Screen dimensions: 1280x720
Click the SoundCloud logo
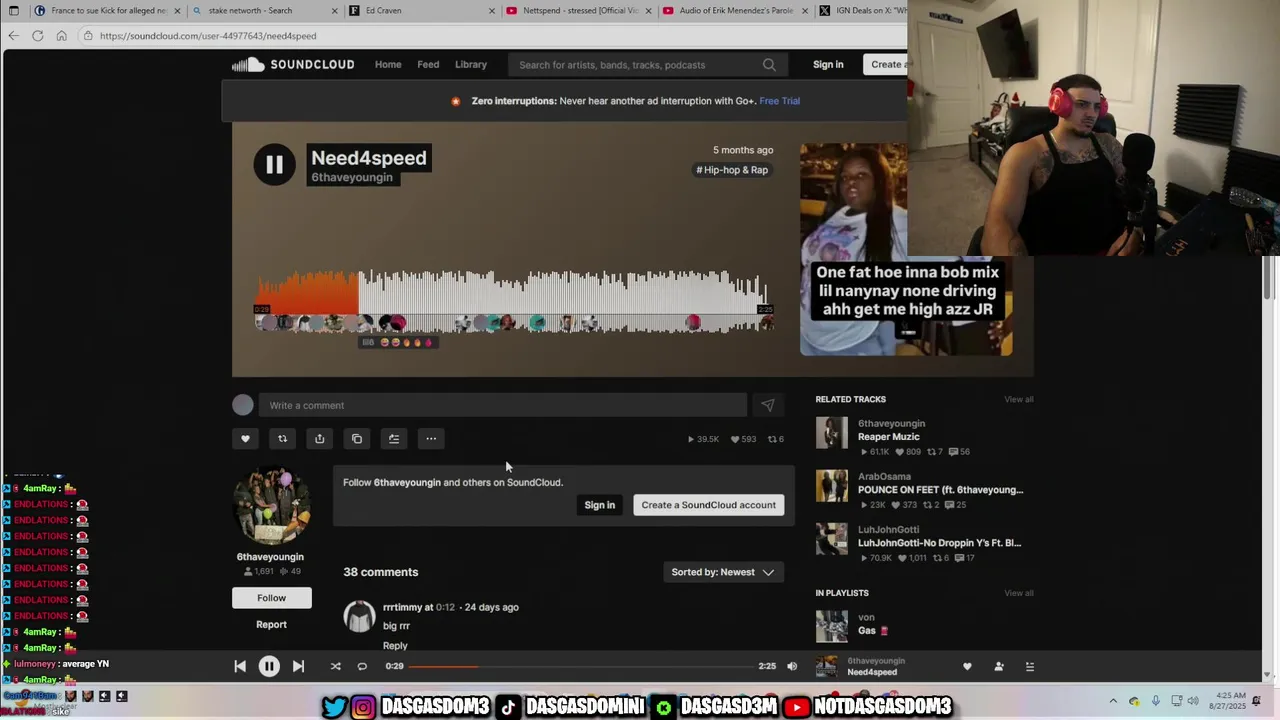293,65
